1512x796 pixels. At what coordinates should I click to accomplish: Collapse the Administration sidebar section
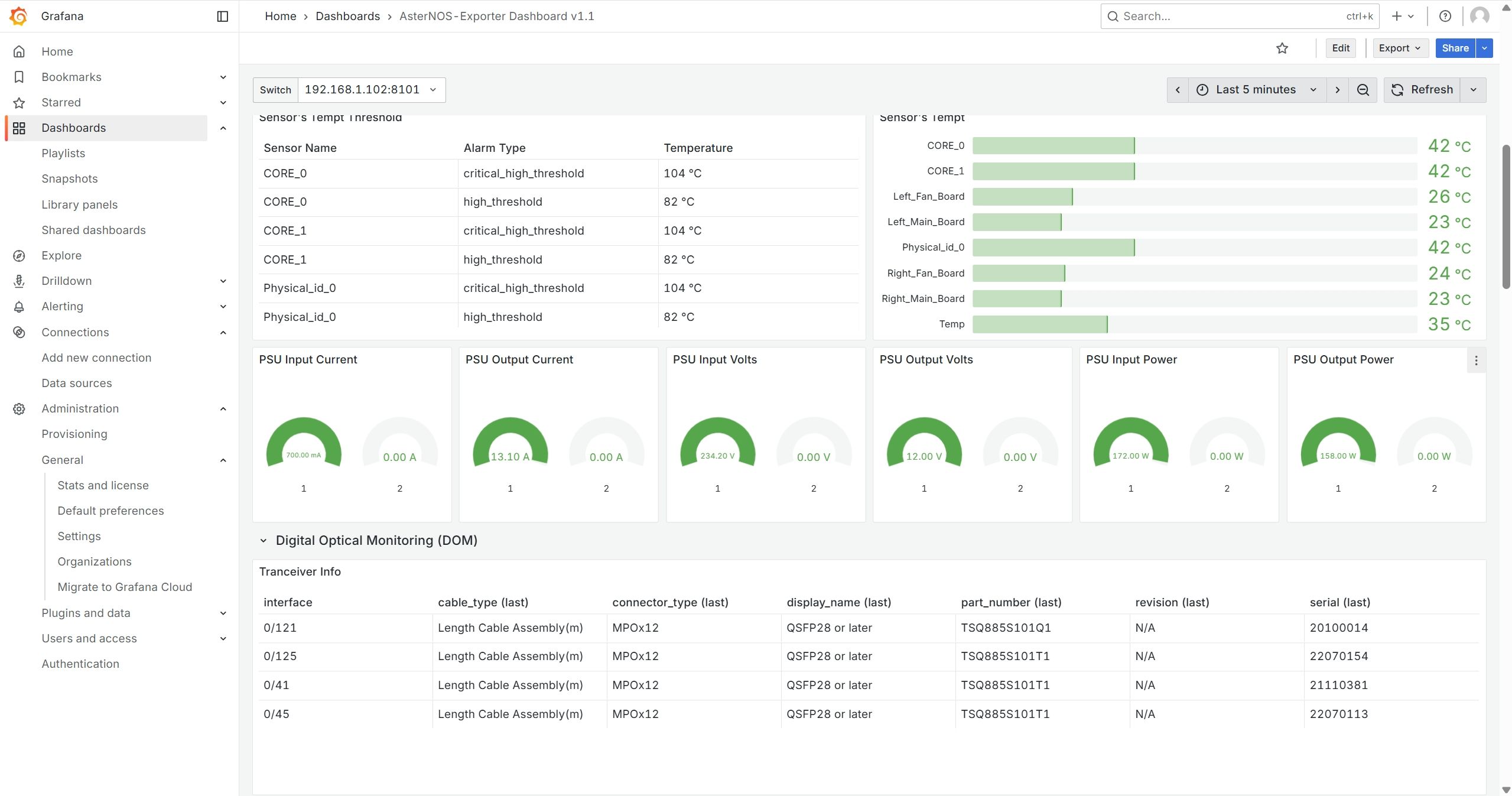223,409
